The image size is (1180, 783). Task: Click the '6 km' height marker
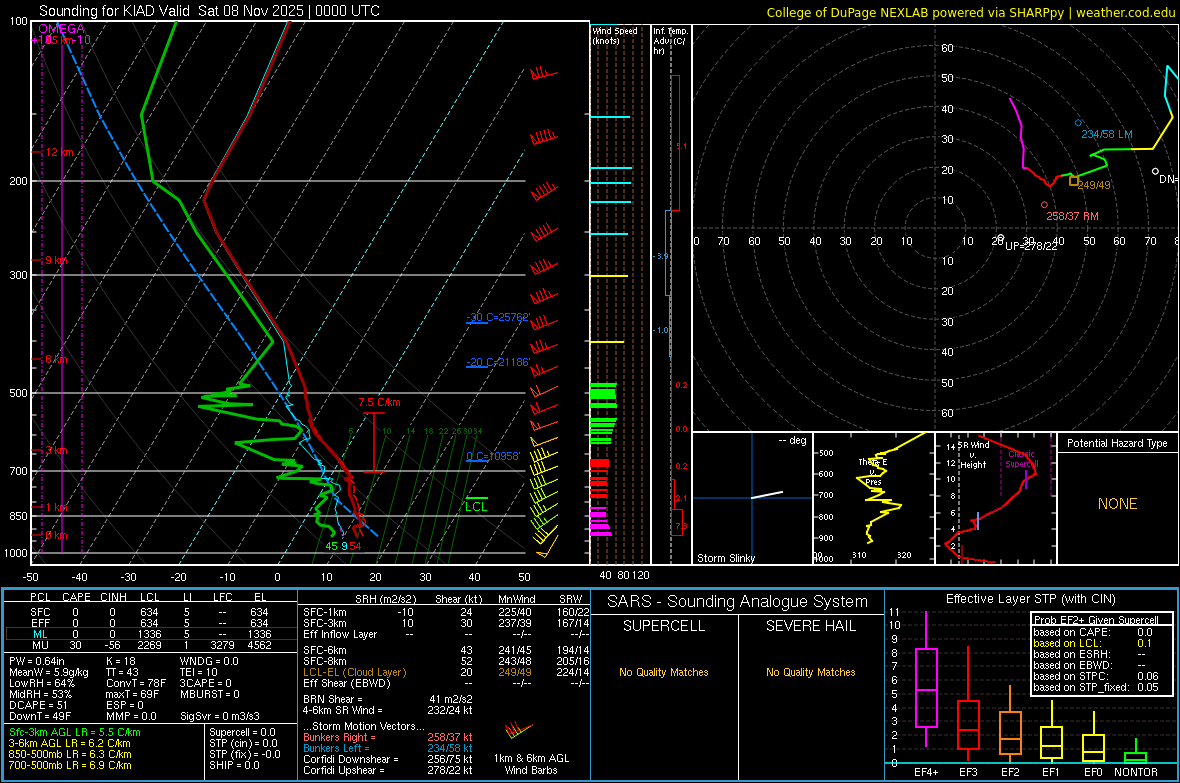coord(56,359)
